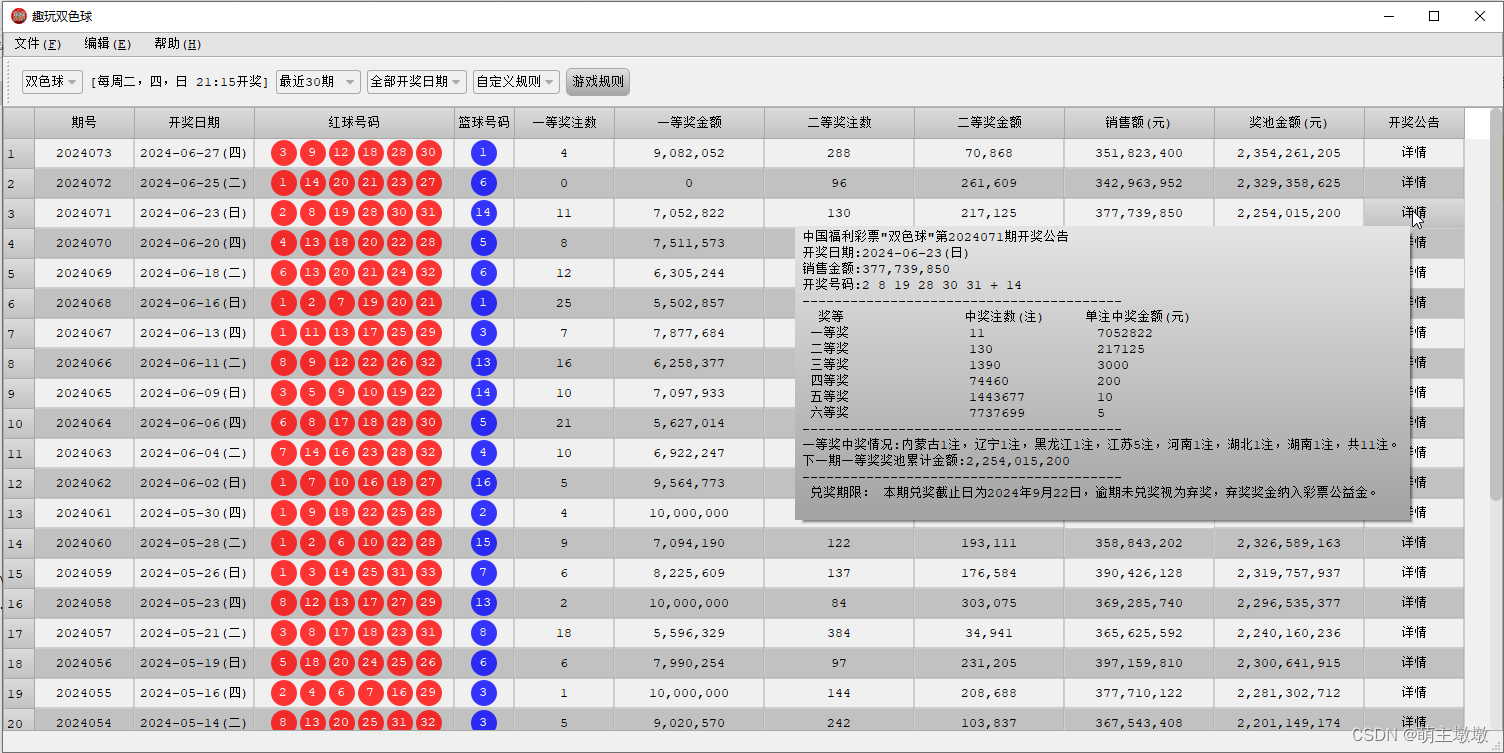Image resolution: width=1504 pixels, height=753 pixels.
Task: Click blue ball 16 in row 2024062
Action: point(483,483)
